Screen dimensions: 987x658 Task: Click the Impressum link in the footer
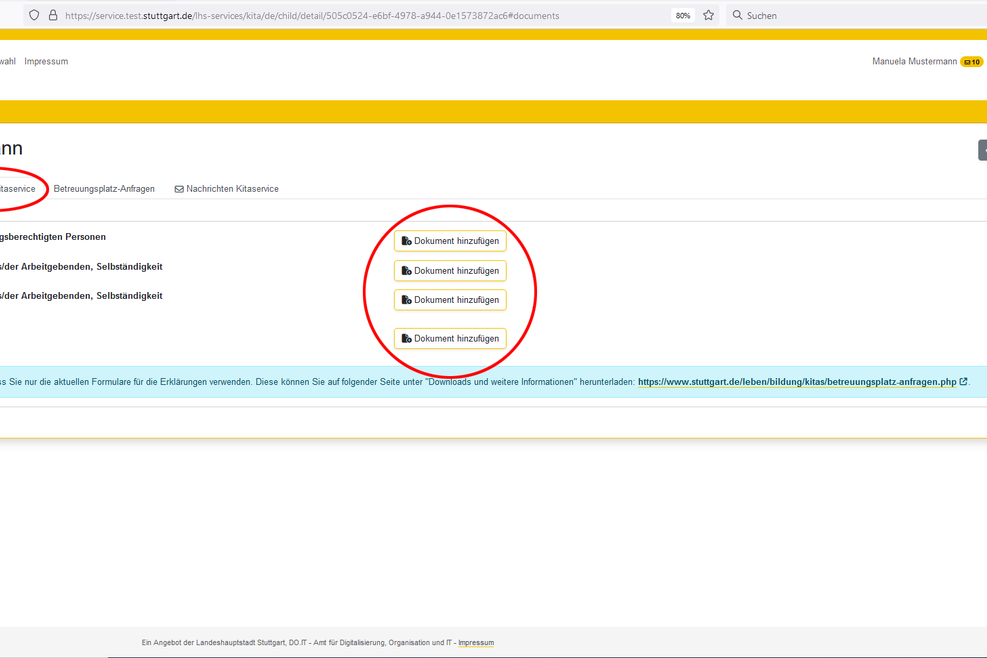[476, 643]
